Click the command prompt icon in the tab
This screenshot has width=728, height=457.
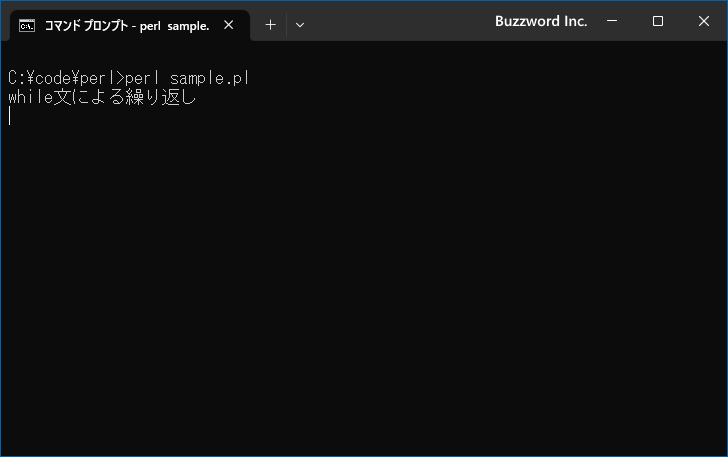click(x=27, y=26)
